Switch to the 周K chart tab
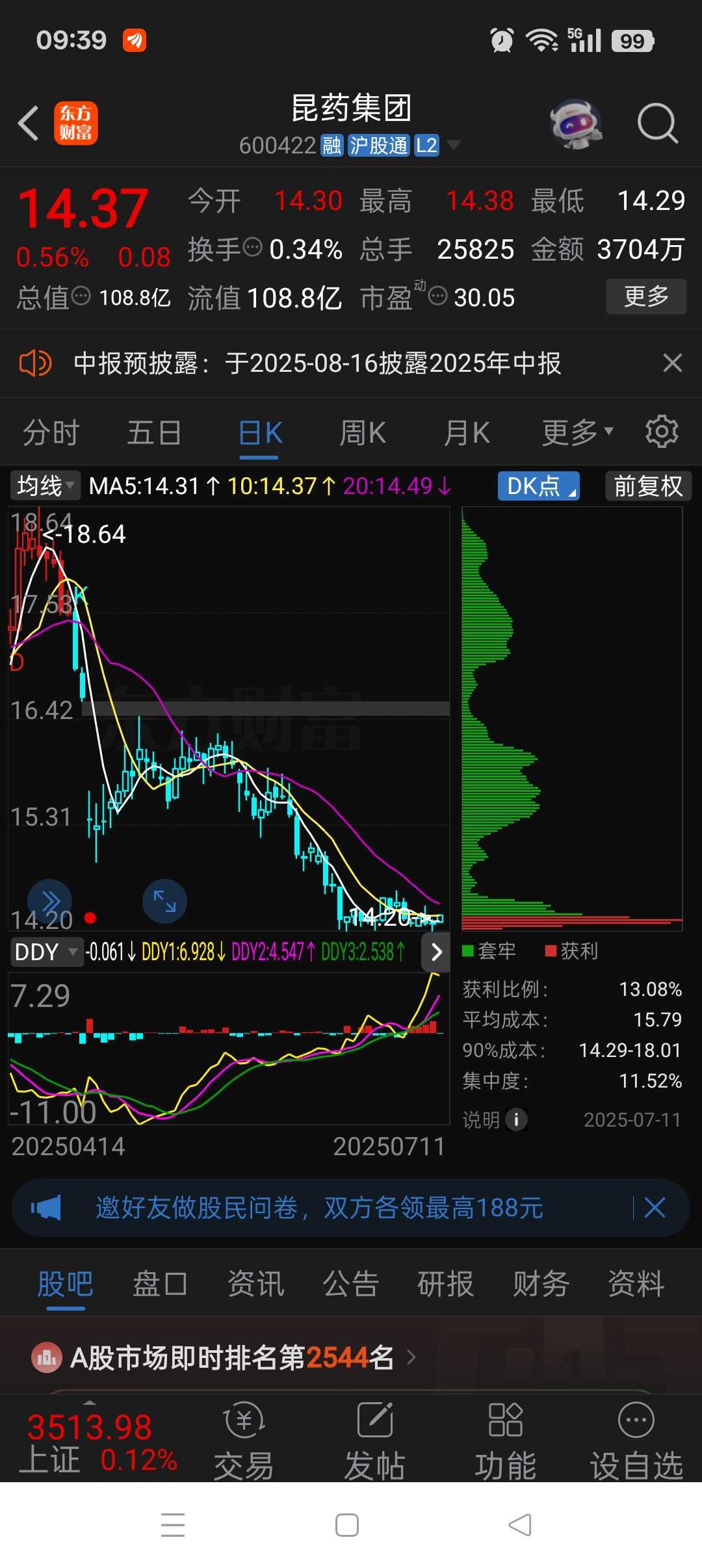This screenshot has height=1568, width=702. 363,433
